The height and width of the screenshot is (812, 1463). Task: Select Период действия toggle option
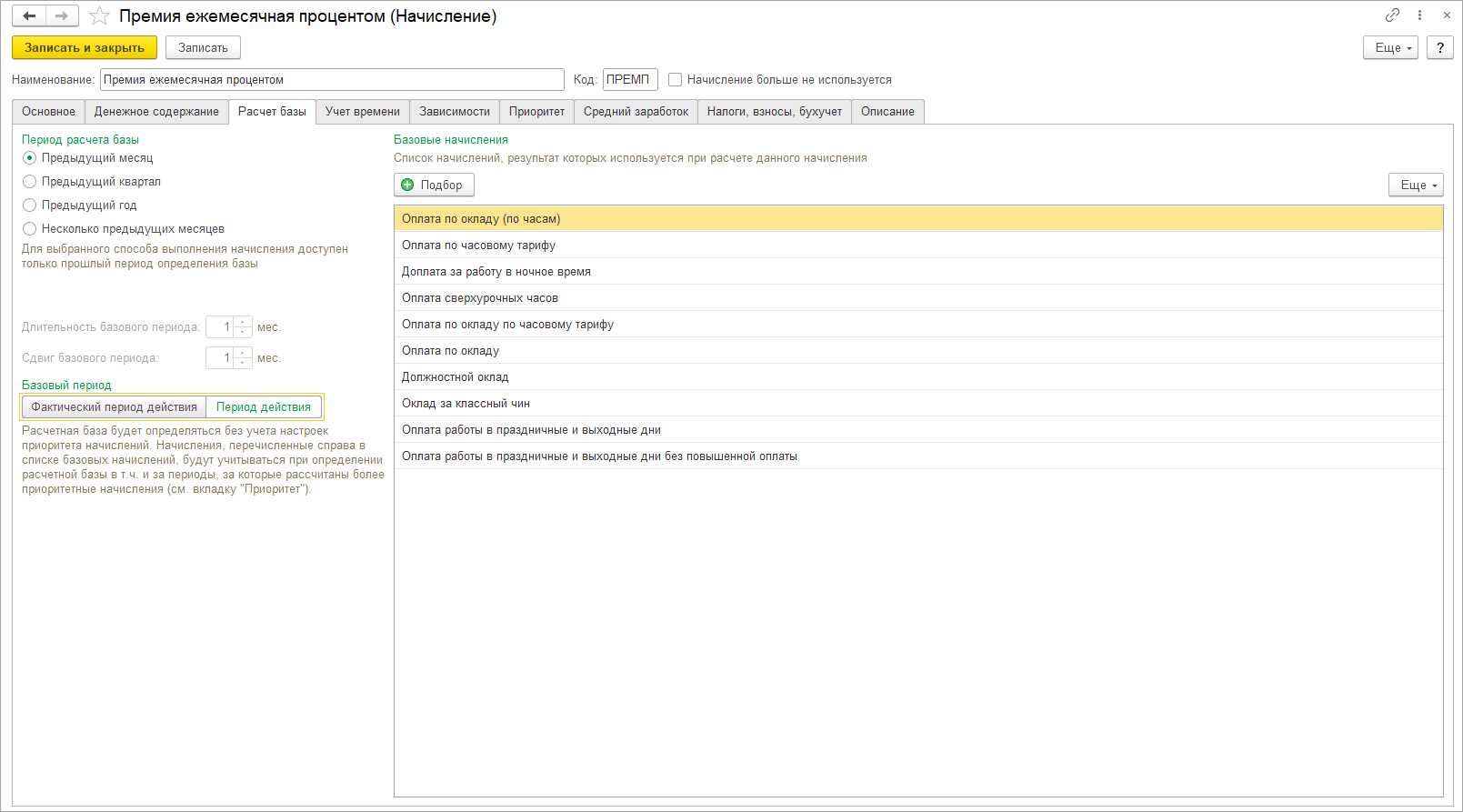(264, 407)
